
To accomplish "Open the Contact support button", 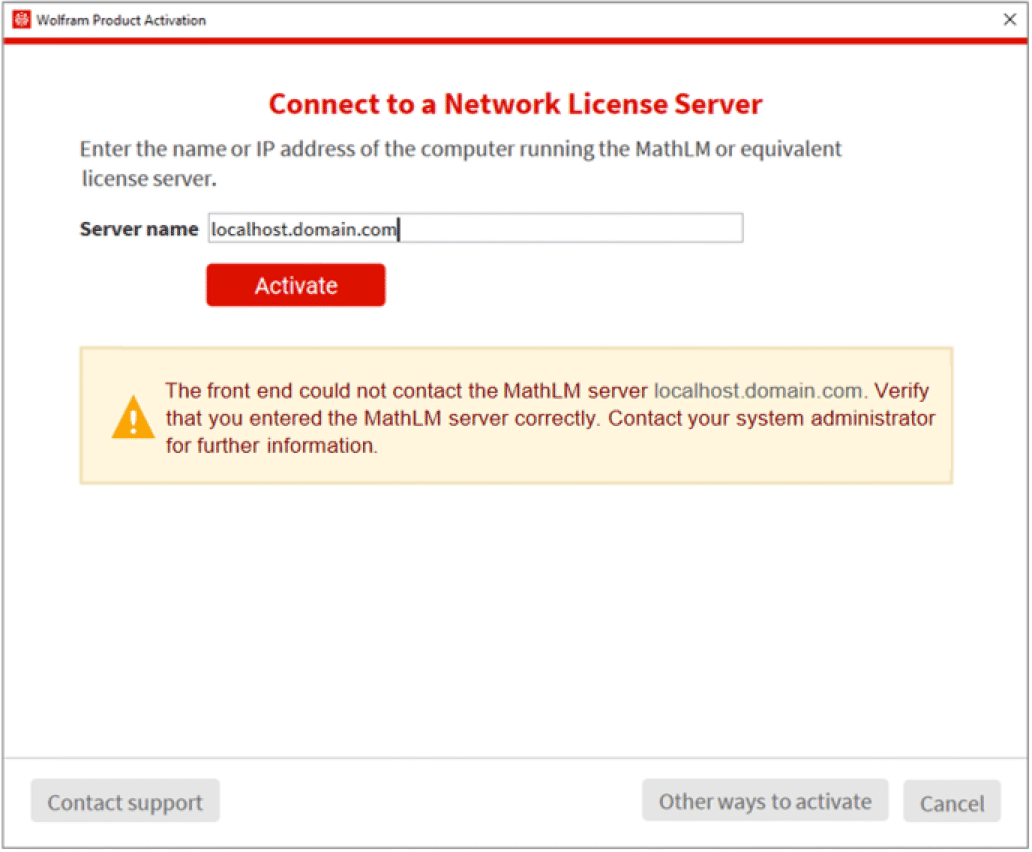I will [x=125, y=802].
